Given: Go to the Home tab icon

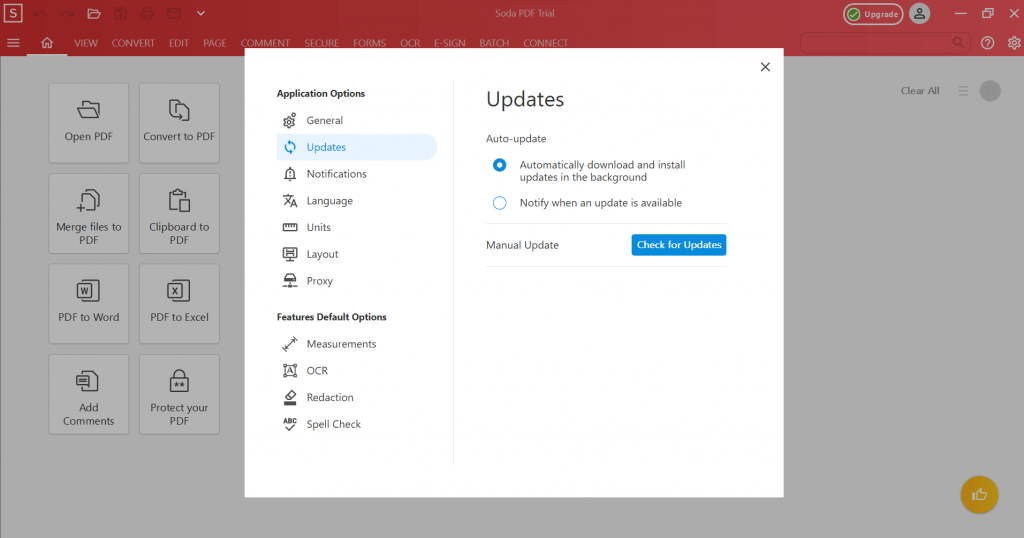Looking at the screenshot, I should (x=47, y=43).
